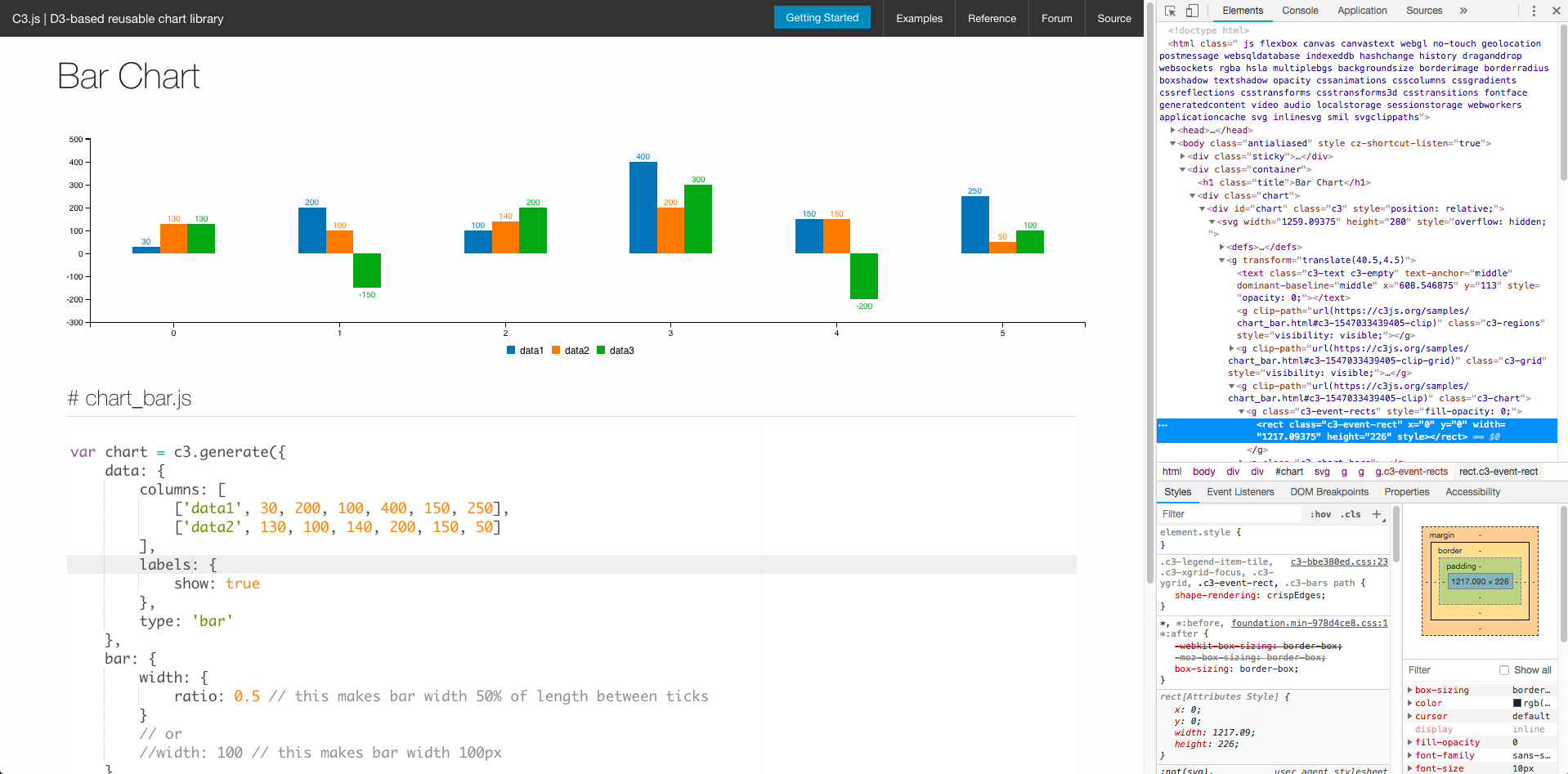Expand the box-sizing computed property
The height and width of the screenshot is (774, 1568).
click(1409, 690)
